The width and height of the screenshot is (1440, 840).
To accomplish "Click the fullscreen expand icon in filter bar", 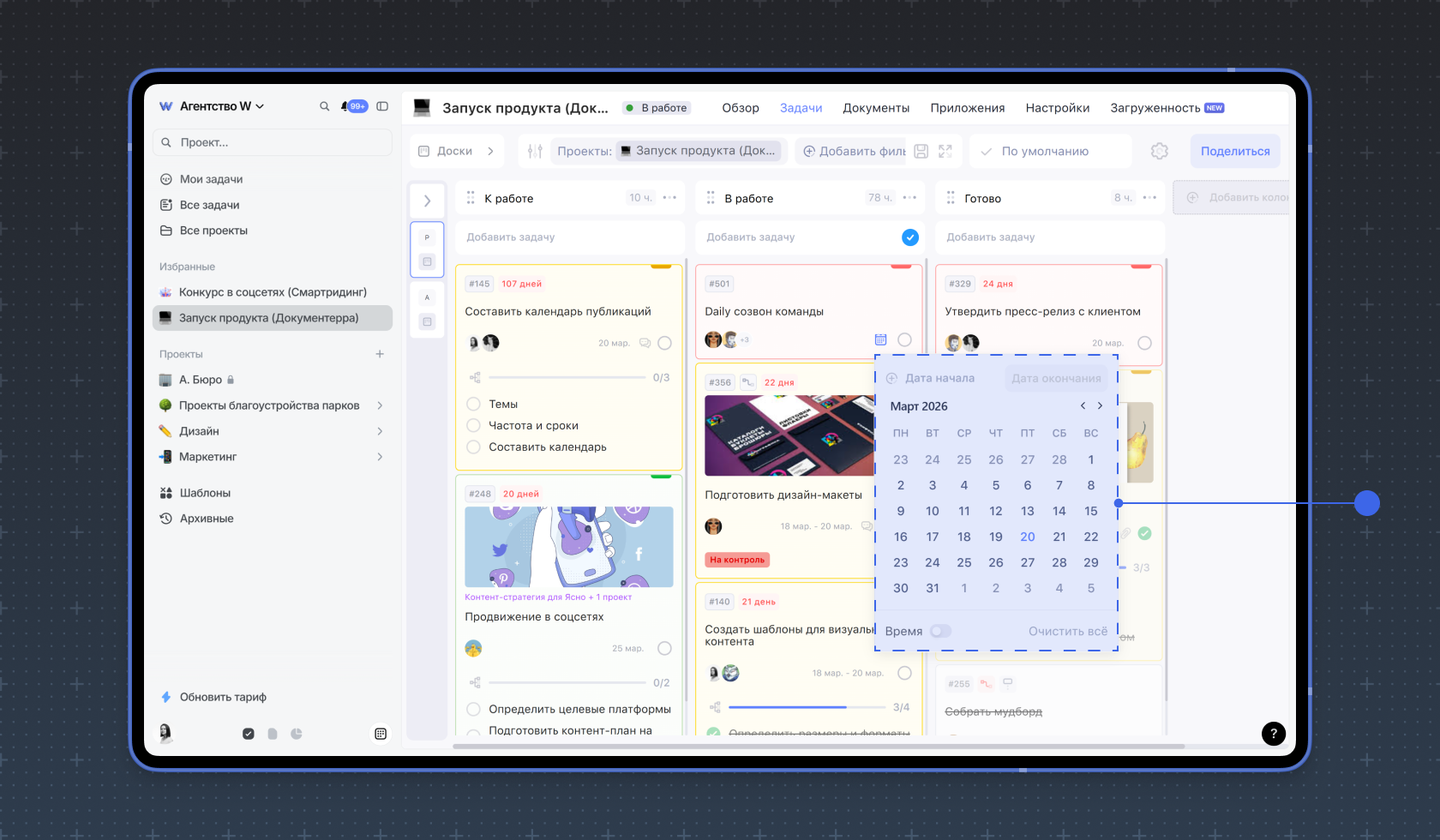I will click(x=945, y=151).
